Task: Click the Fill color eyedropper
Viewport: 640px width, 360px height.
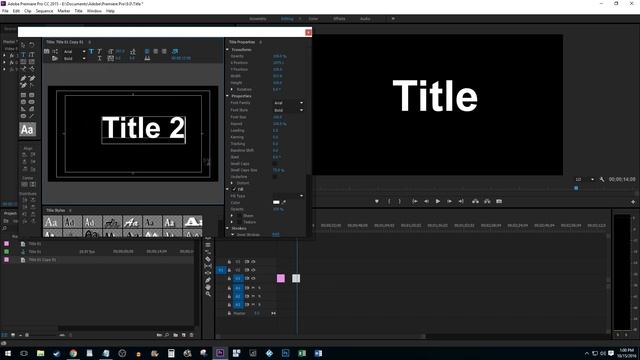Action: click(284, 202)
